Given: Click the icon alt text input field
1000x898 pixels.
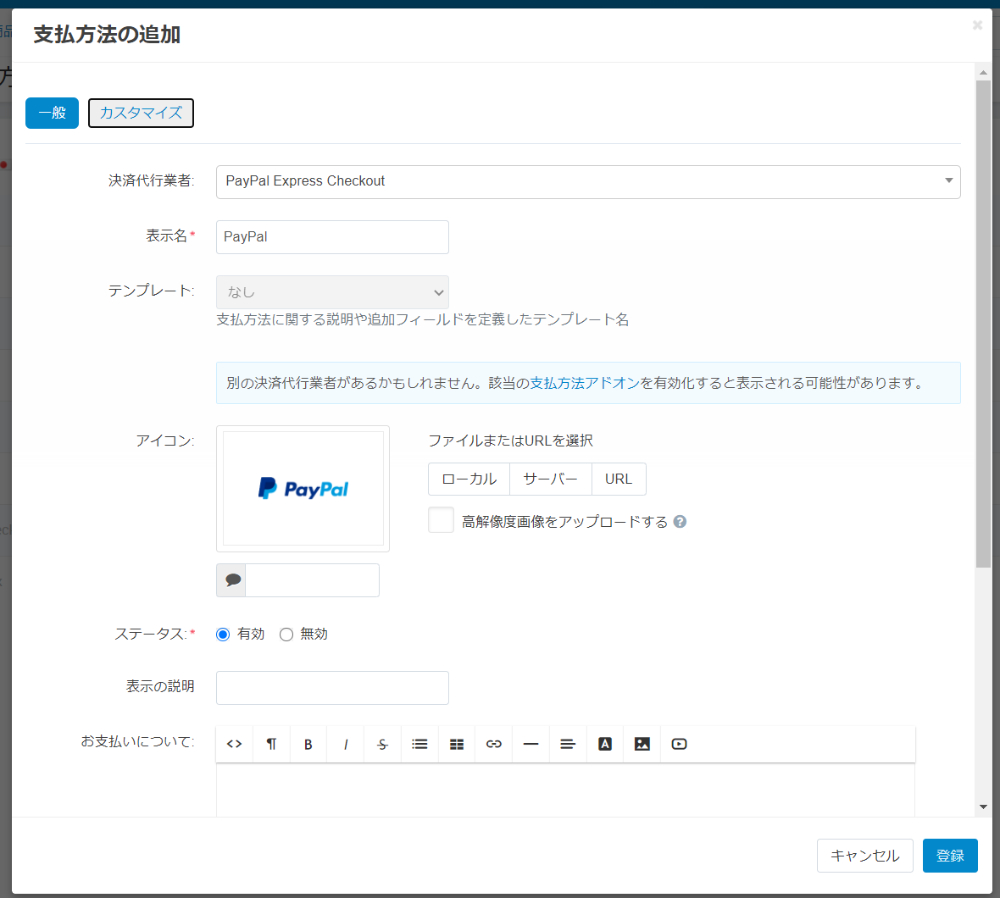Looking at the screenshot, I should pyautogui.click(x=312, y=580).
